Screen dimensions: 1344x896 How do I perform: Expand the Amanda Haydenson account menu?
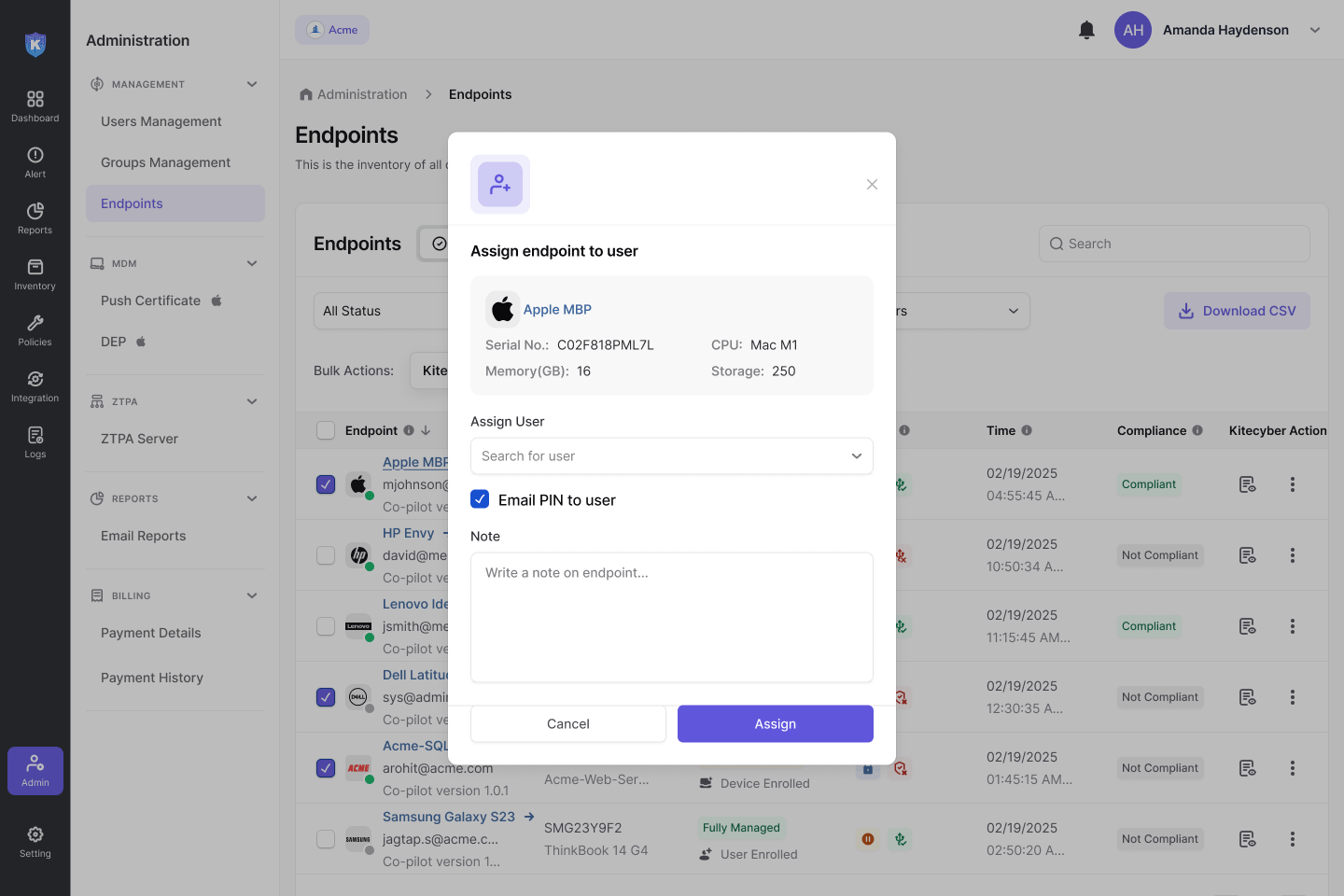1315,30
